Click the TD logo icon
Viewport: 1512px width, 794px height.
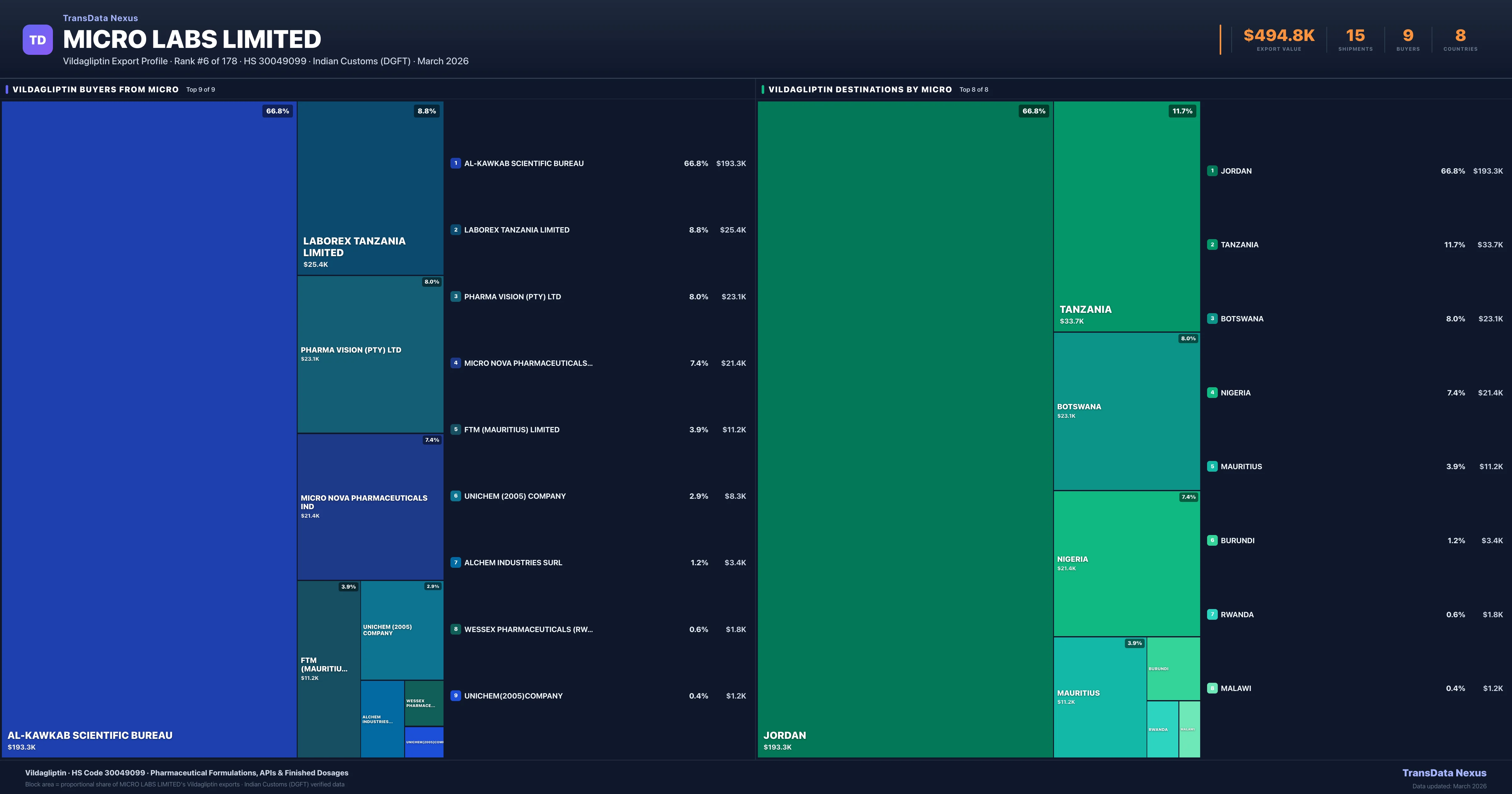[37, 39]
